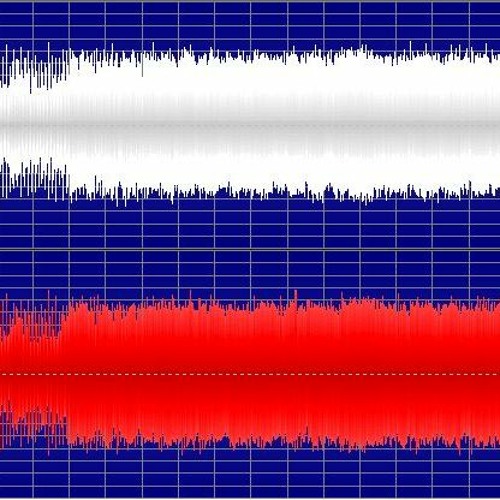Click the red lower channel waveform

pyautogui.click(x=250, y=374)
